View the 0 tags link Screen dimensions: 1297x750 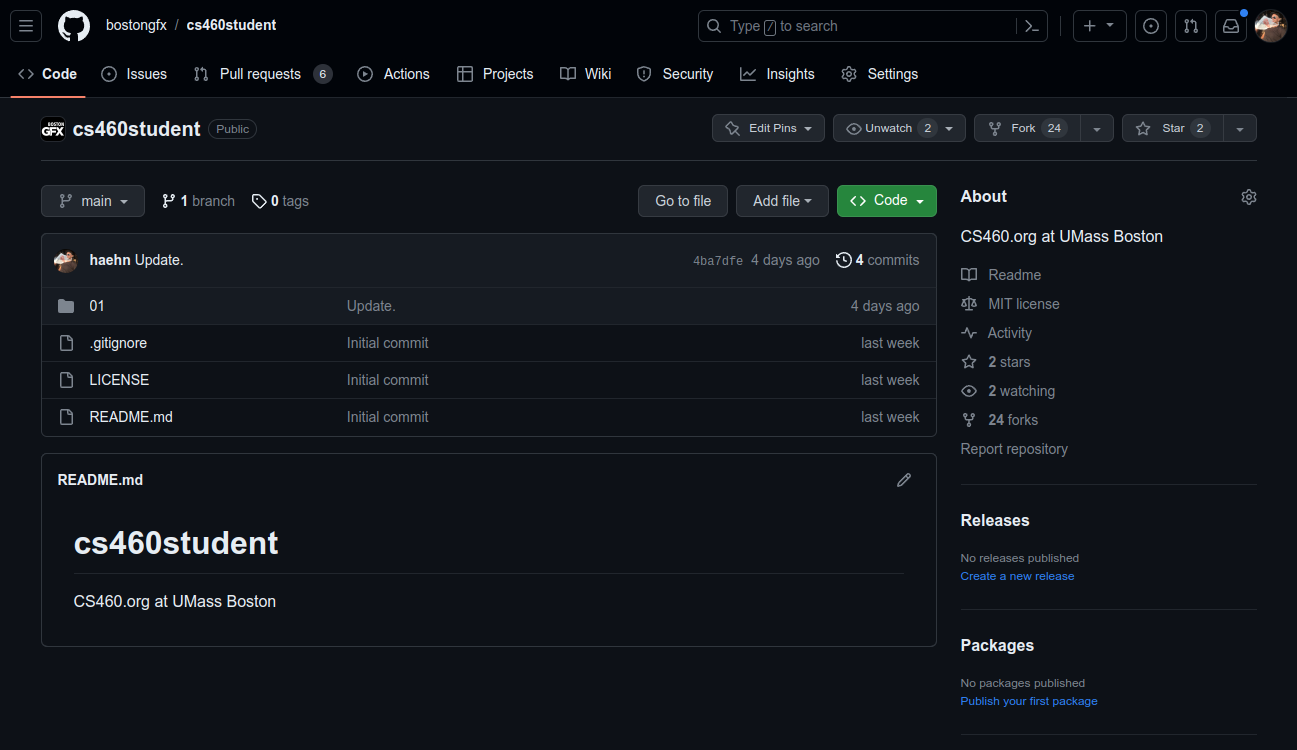(x=280, y=201)
